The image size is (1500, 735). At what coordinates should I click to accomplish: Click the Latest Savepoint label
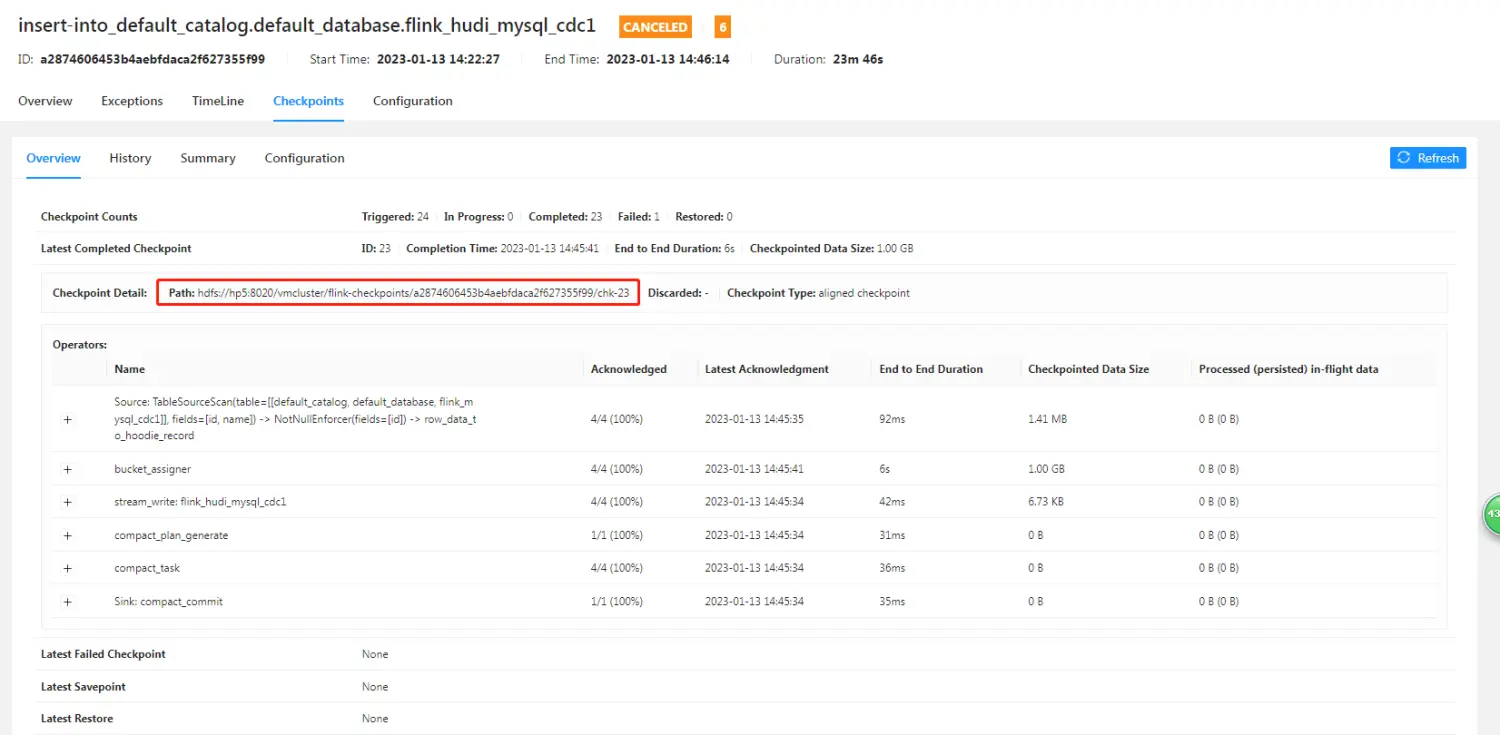point(83,687)
